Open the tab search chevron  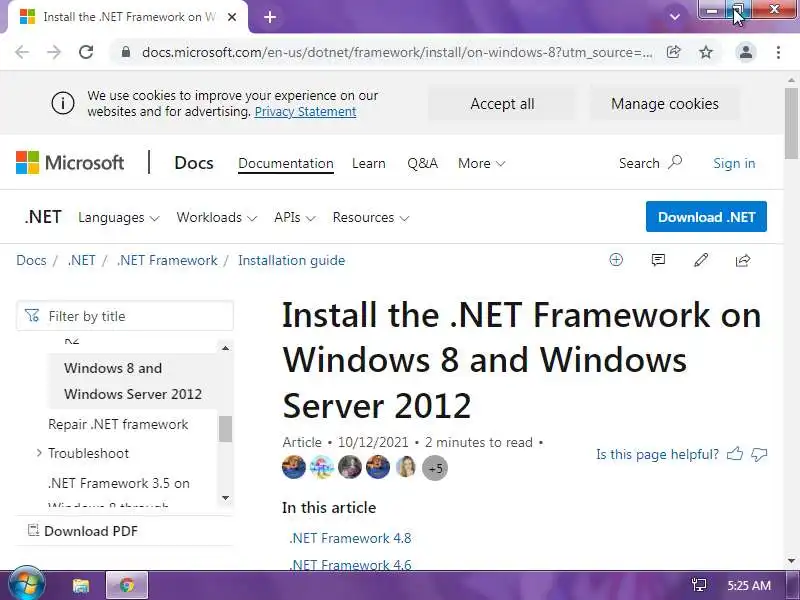tap(674, 17)
